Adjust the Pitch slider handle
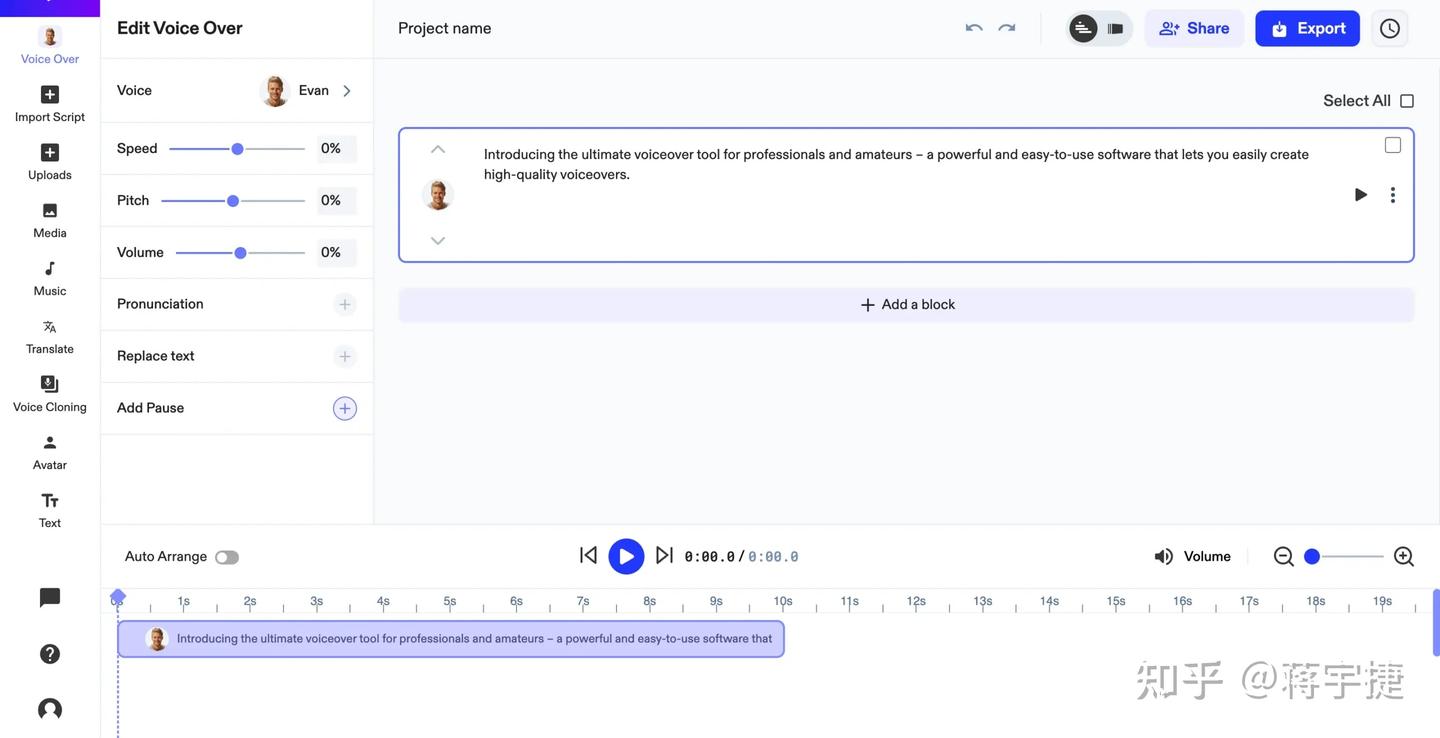 pyautogui.click(x=233, y=201)
